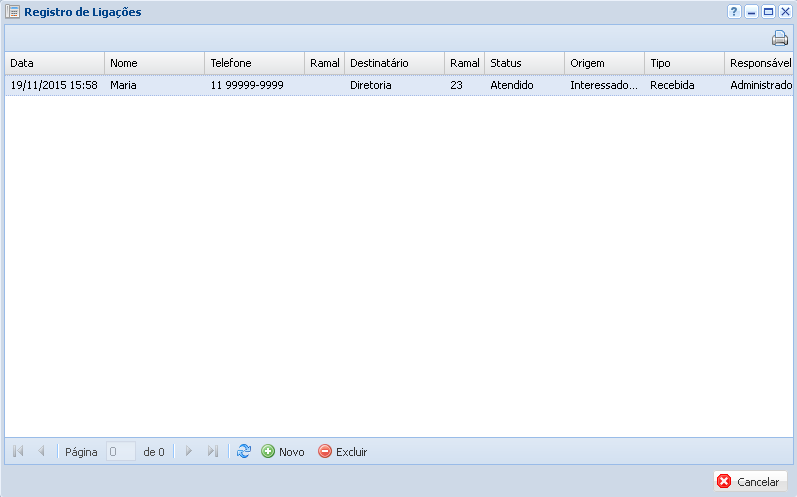Image resolution: width=797 pixels, height=497 pixels.
Task: Sort by the Nome column header
Action: click(x=154, y=63)
